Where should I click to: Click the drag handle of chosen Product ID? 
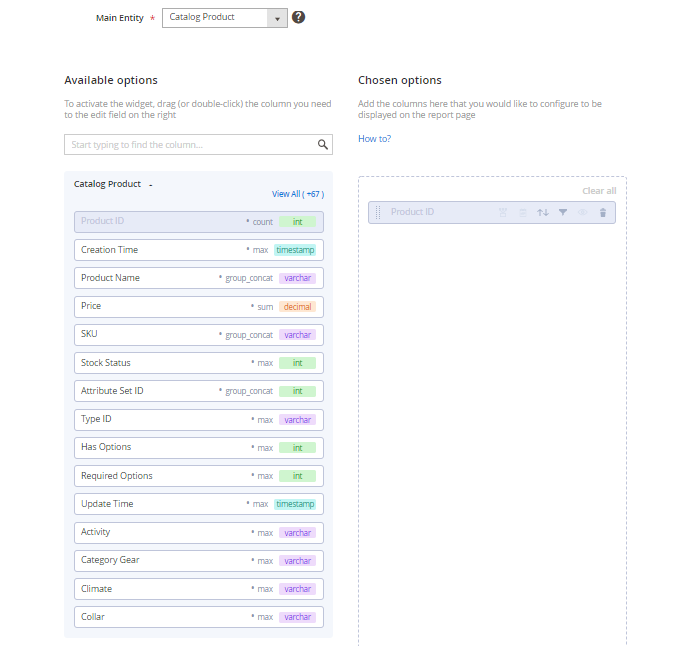(378, 212)
